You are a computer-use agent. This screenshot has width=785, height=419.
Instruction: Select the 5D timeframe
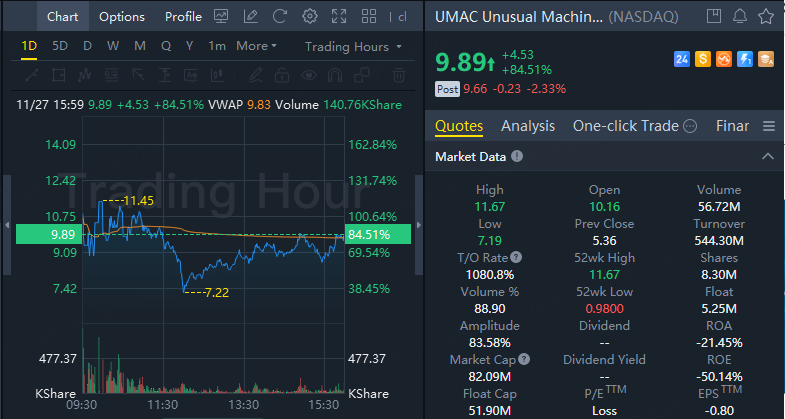60,46
